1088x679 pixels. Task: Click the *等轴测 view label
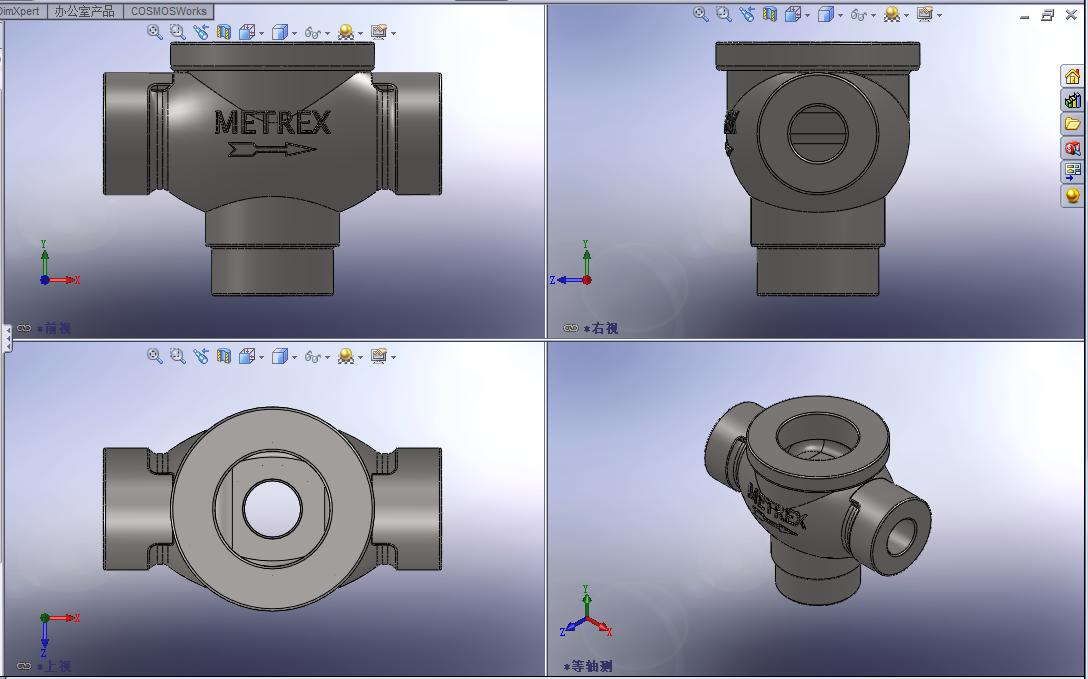(x=588, y=666)
